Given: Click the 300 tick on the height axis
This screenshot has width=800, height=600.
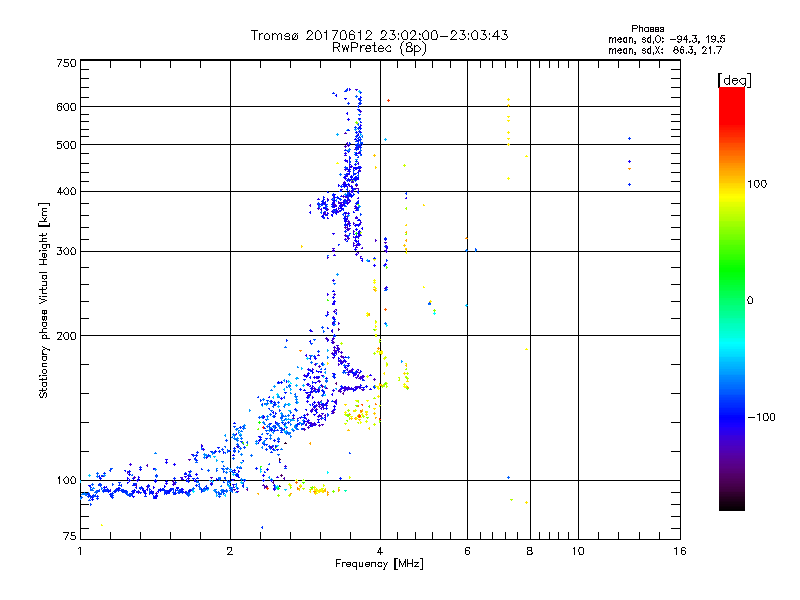Looking at the screenshot, I should (x=66, y=252).
